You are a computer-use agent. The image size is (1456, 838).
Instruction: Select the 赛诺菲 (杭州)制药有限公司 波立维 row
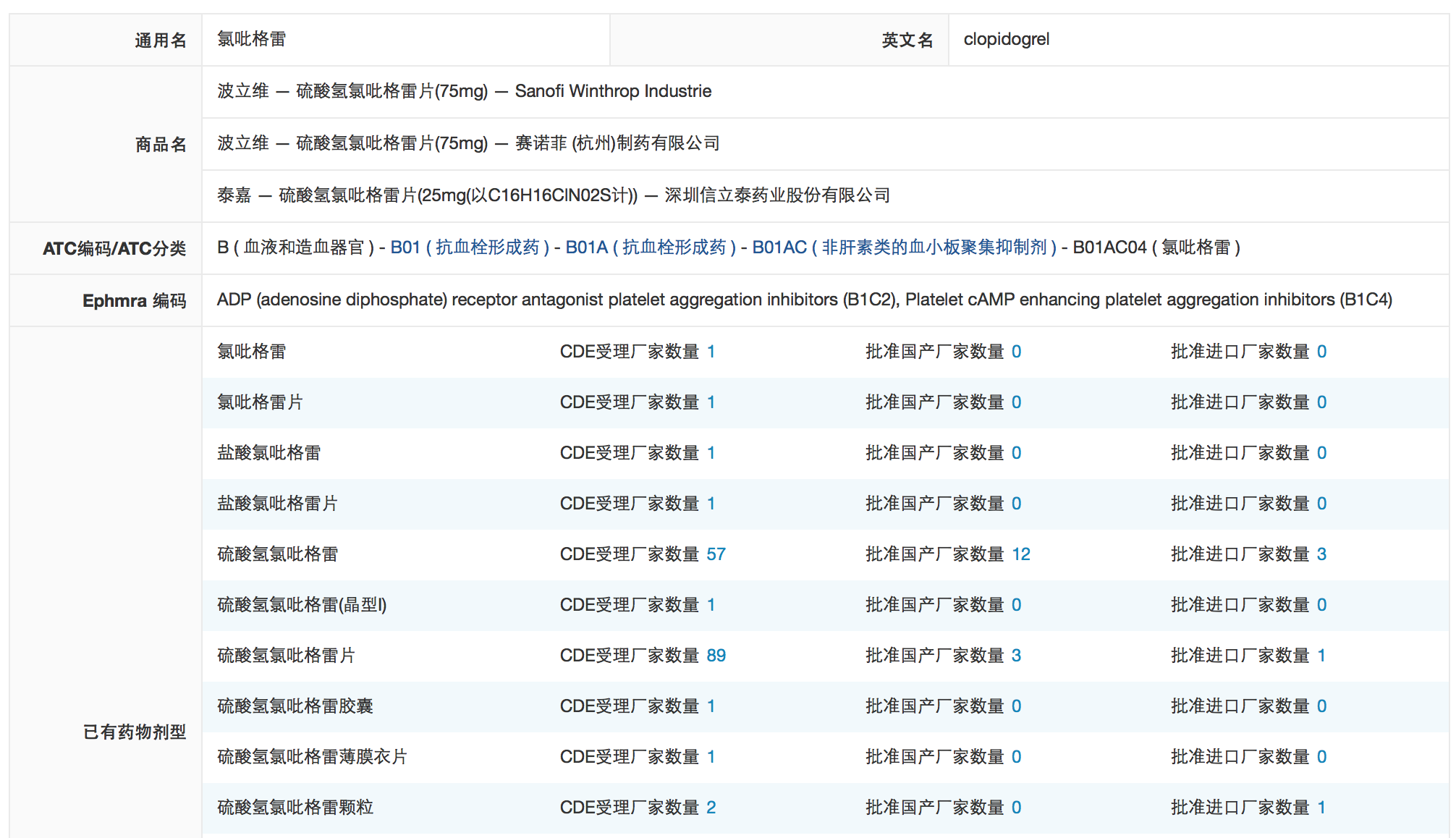pyautogui.click(x=826, y=144)
